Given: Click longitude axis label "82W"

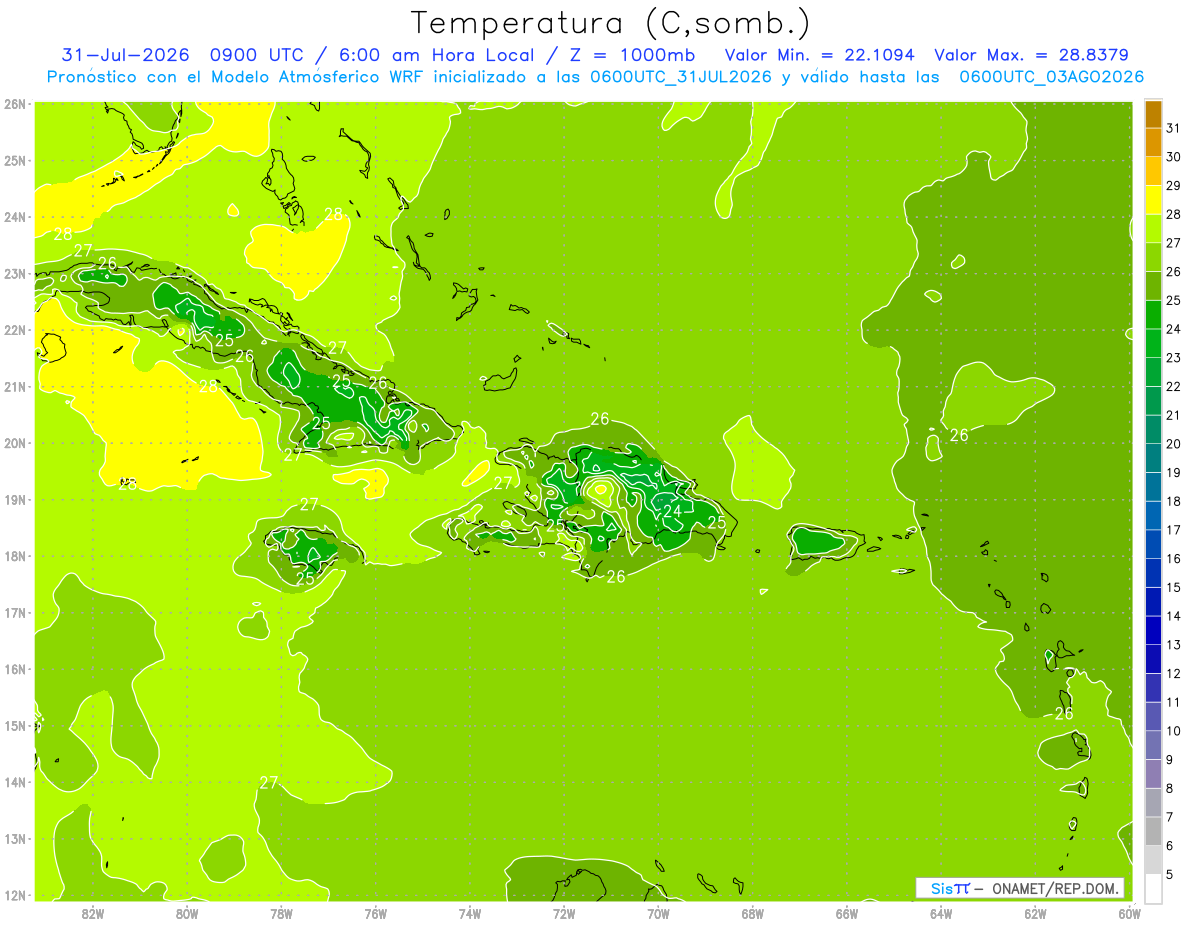Looking at the screenshot, I should (x=93, y=912).
